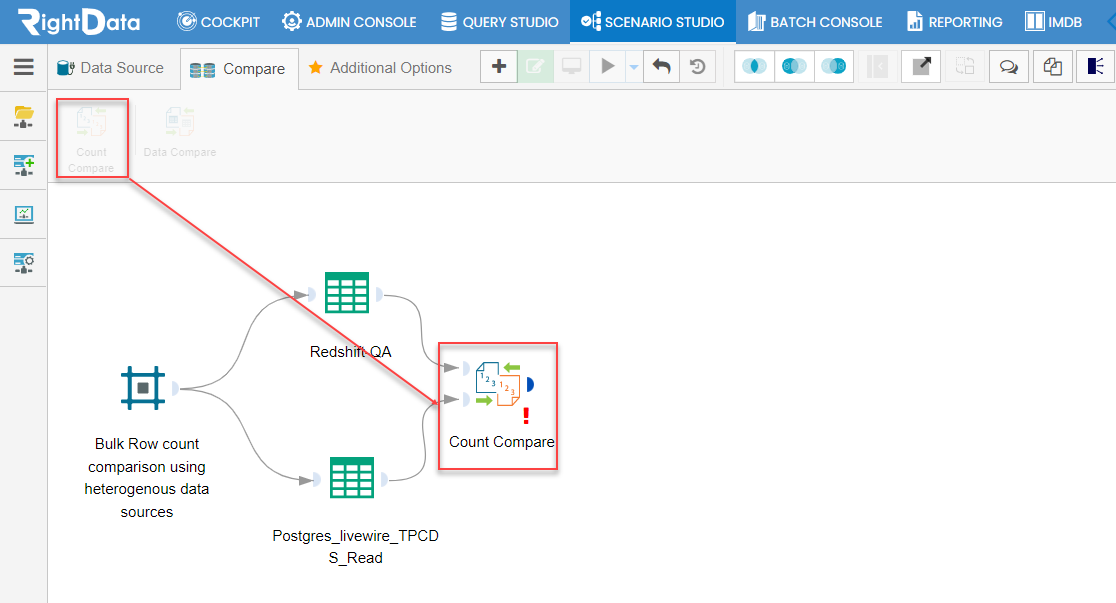Click the output port of the Postgres node

pyautogui.click(x=384, y=479)
